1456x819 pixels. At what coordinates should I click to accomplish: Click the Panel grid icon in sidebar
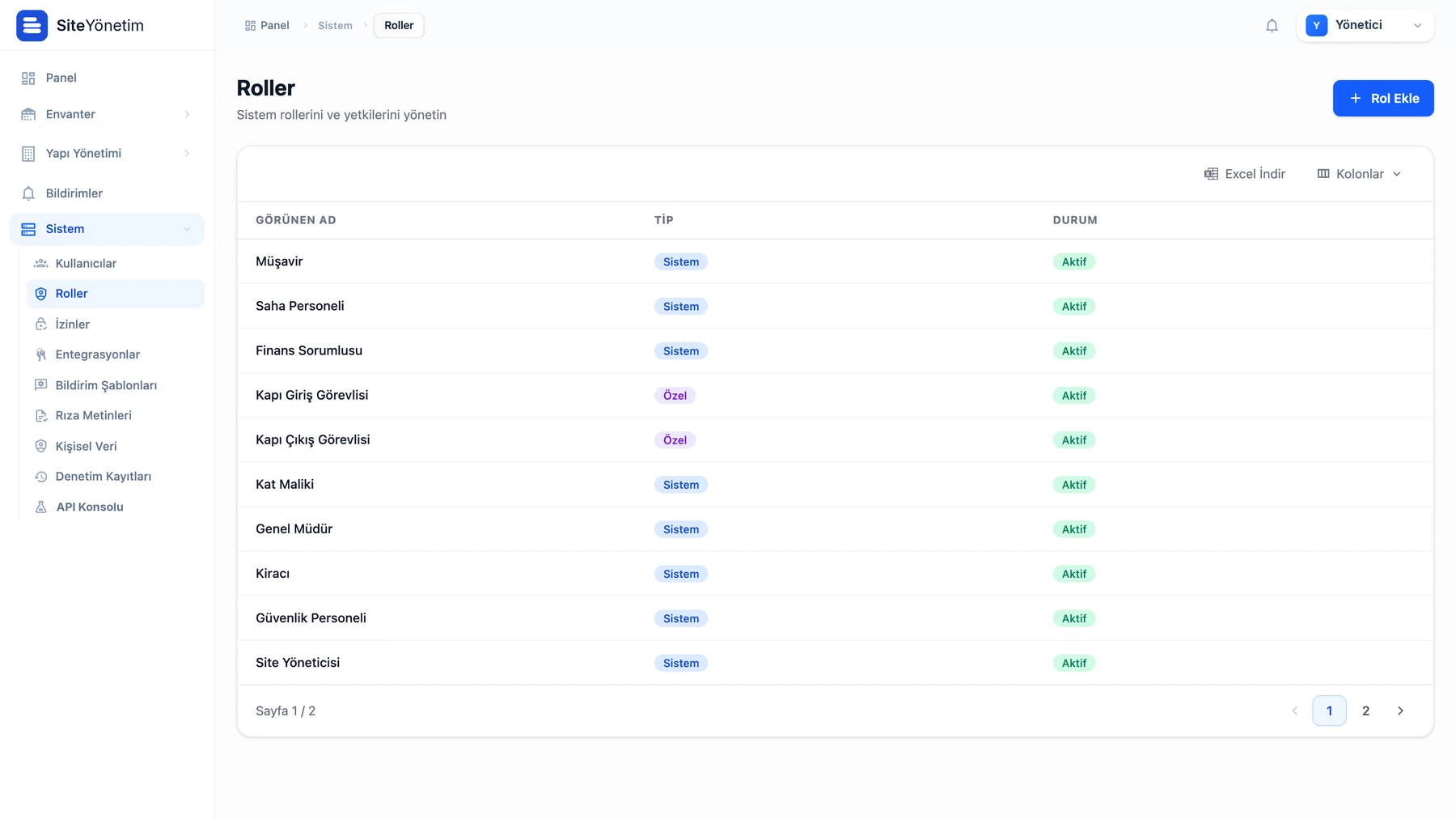click(28, 79)
